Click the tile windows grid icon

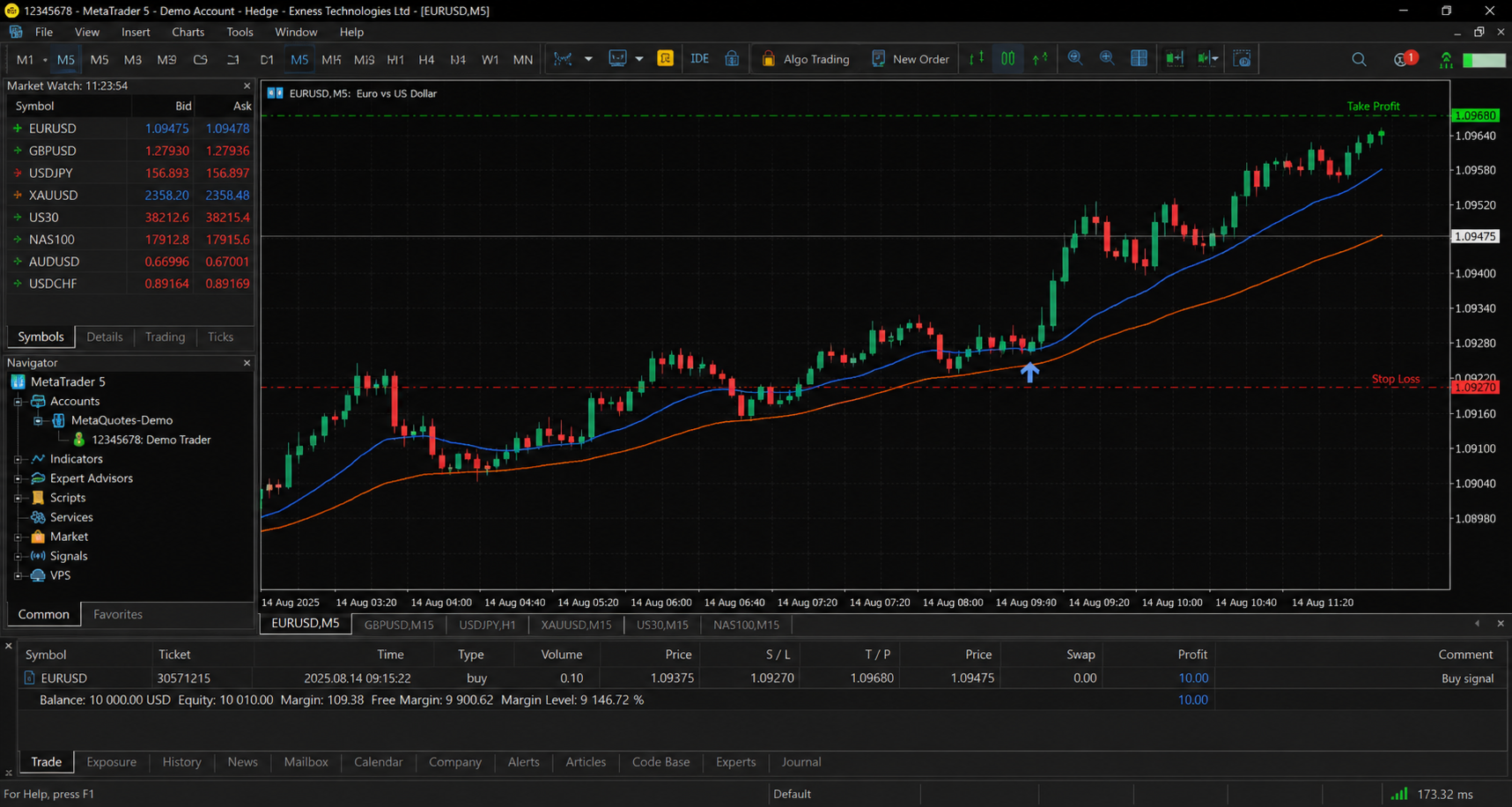[1139, 59]
